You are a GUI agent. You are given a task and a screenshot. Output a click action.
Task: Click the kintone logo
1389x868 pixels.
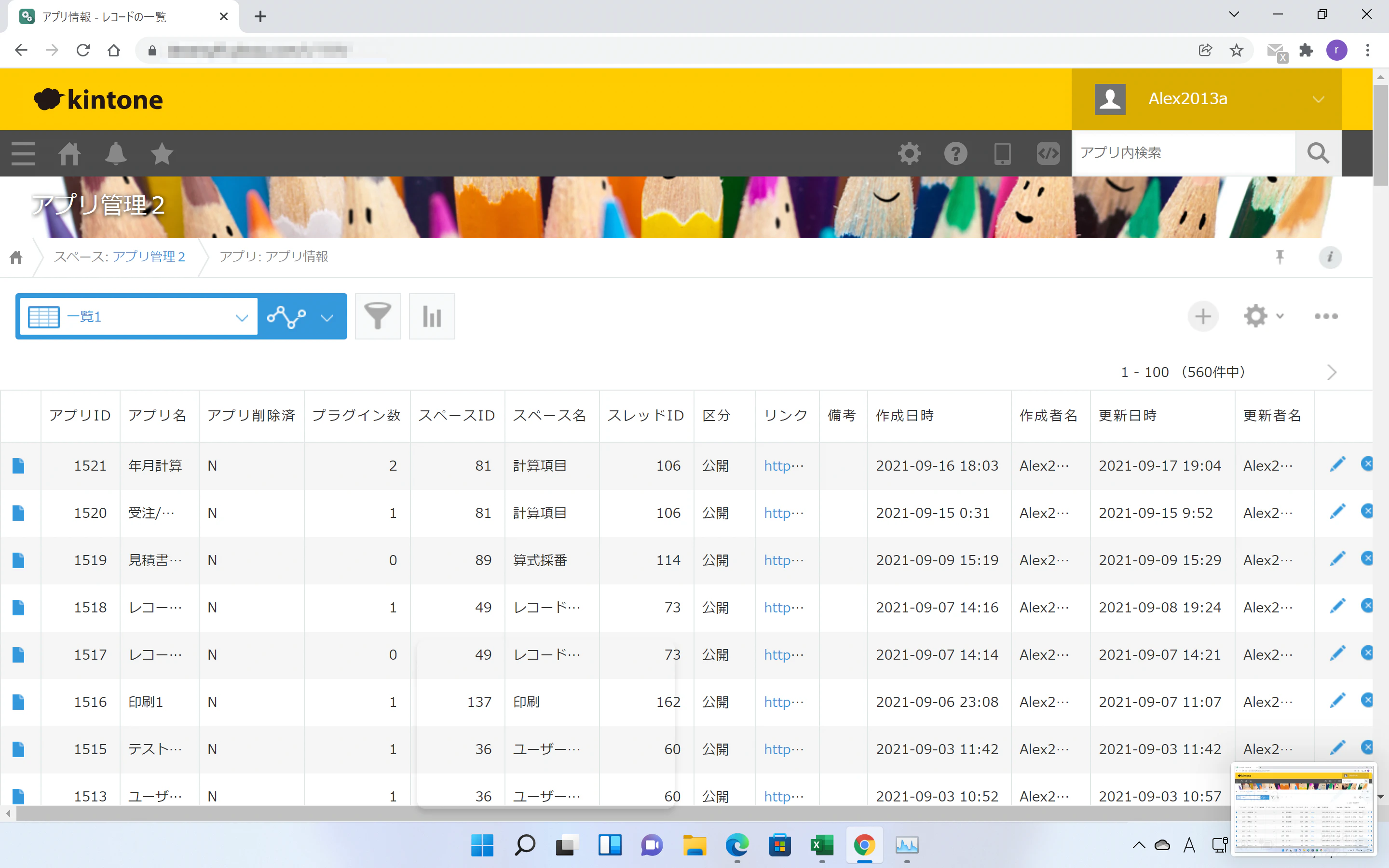tap(99, 99)
